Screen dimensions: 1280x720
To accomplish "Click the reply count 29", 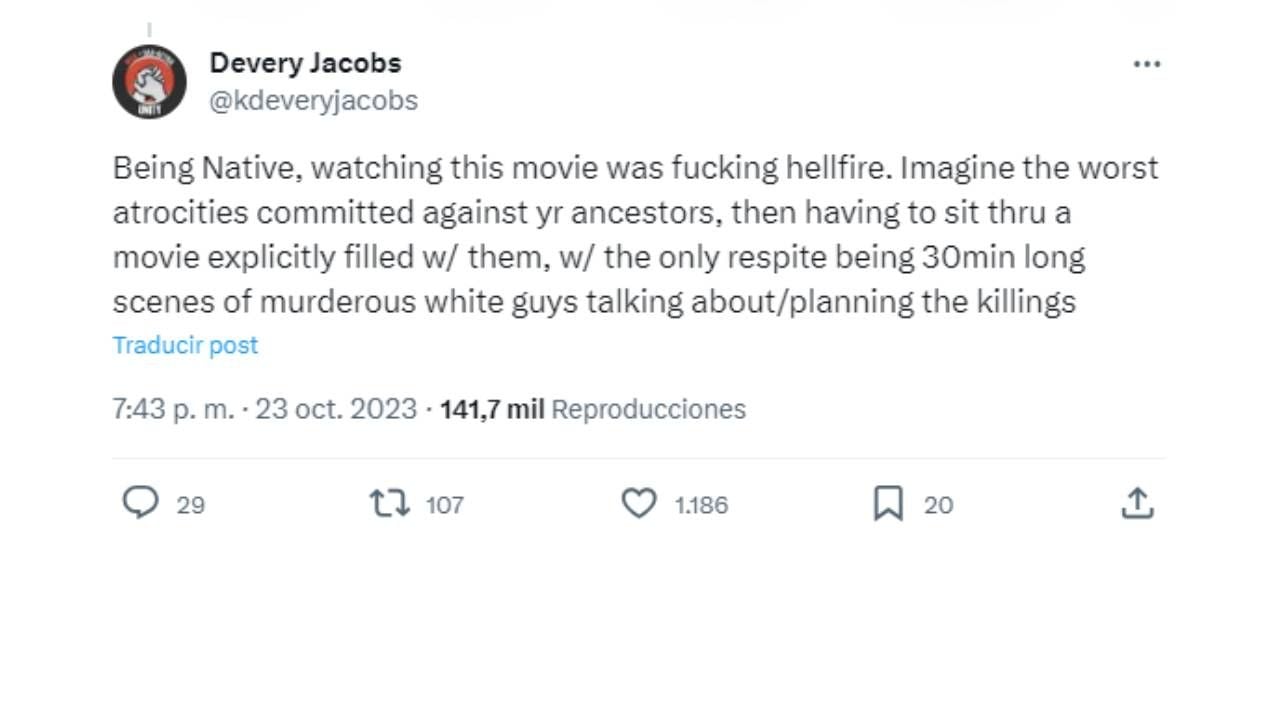I will click(x=191, y=505).
